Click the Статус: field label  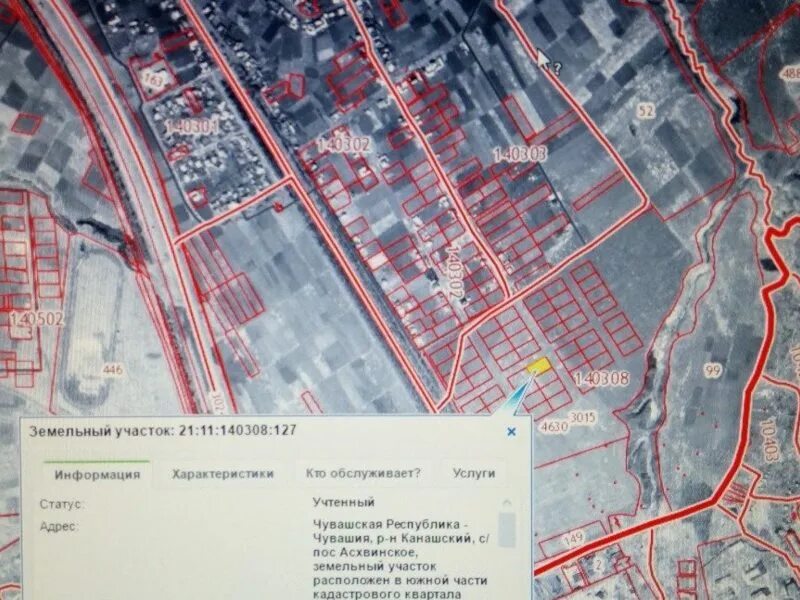tap(62, 504)
